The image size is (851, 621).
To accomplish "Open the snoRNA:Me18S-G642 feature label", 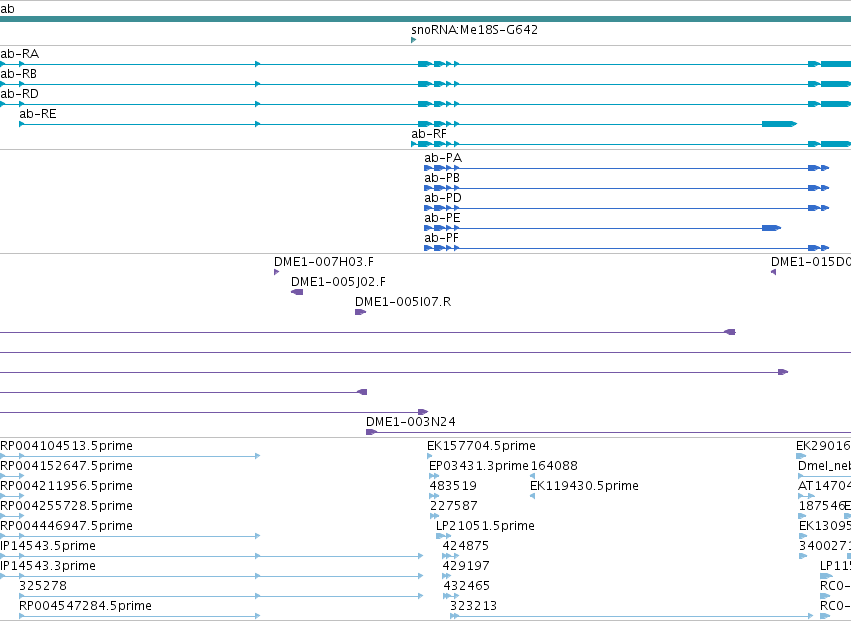I will point(474,29).
